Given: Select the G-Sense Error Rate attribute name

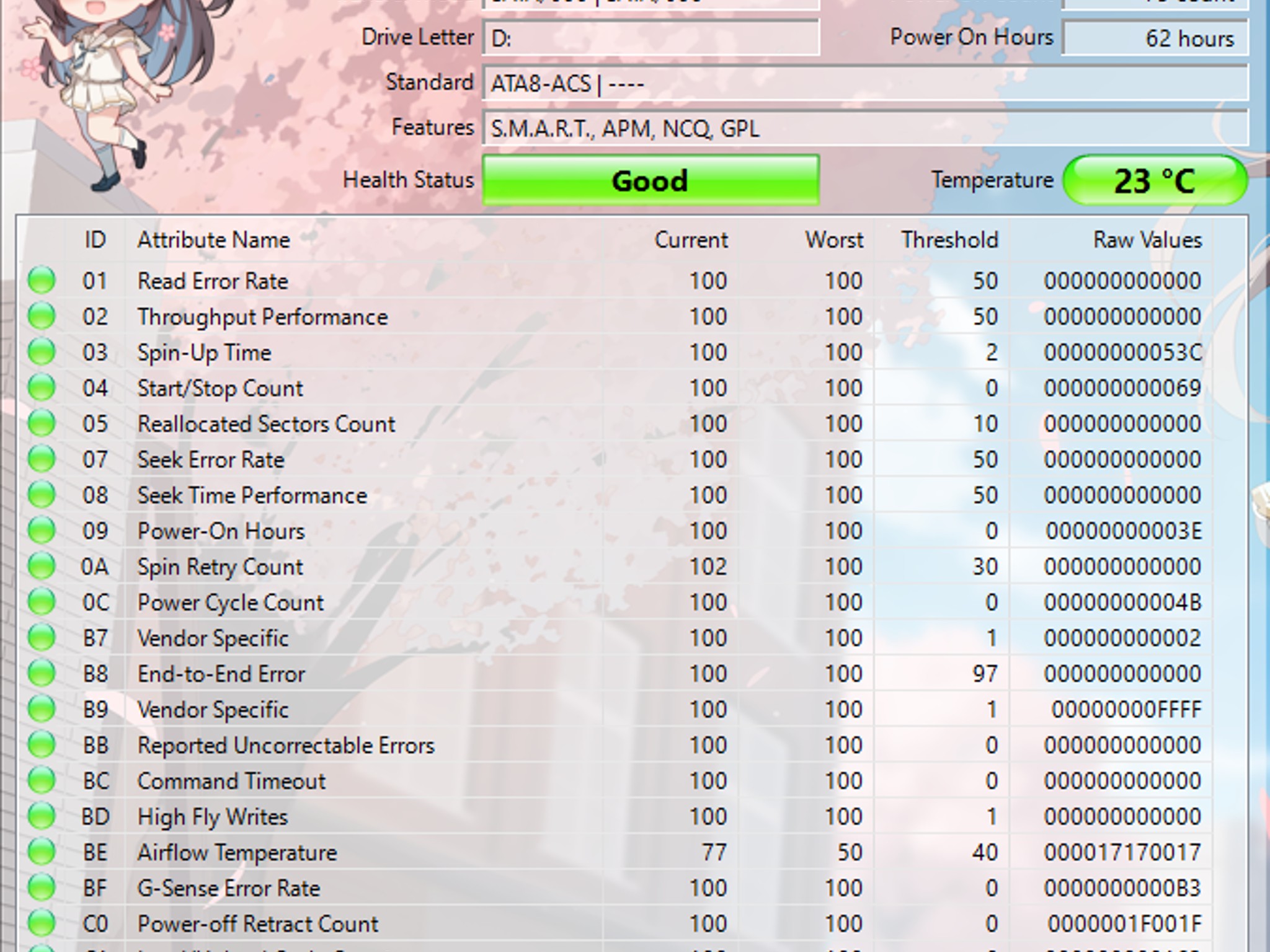Looking at the screenshot, I should coord(229,888).
